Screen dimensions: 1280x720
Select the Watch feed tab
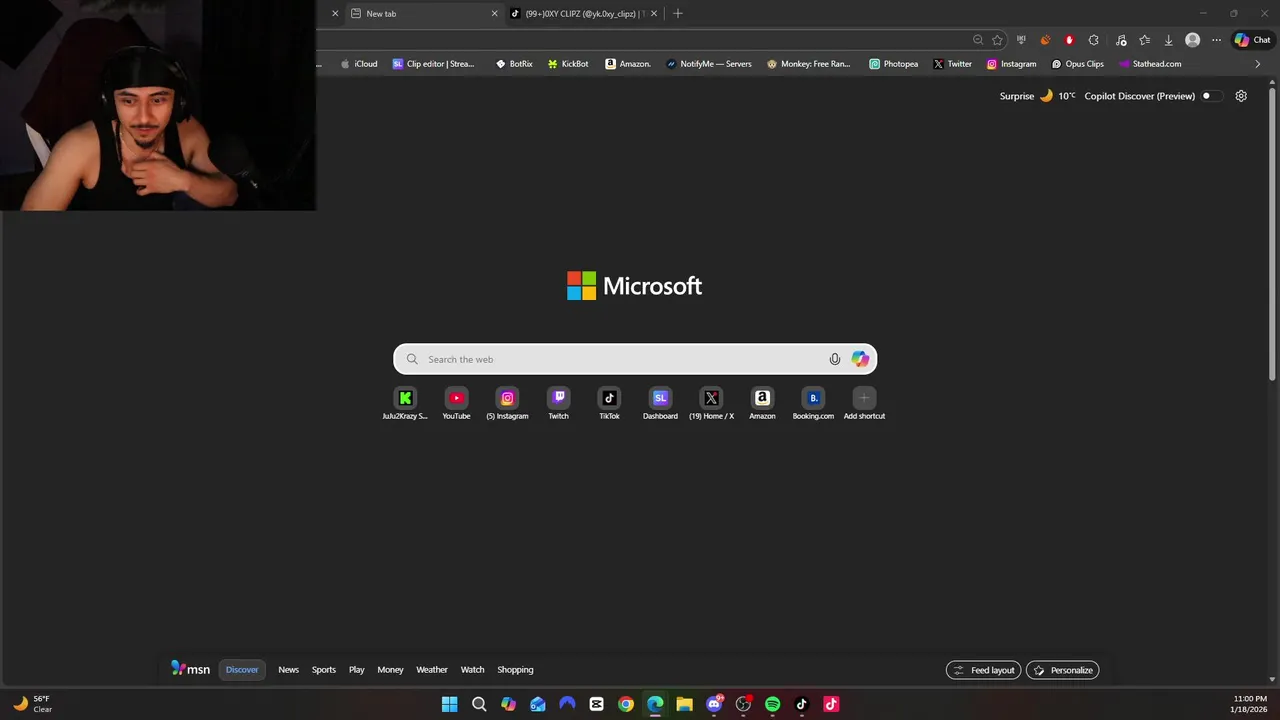472,670
